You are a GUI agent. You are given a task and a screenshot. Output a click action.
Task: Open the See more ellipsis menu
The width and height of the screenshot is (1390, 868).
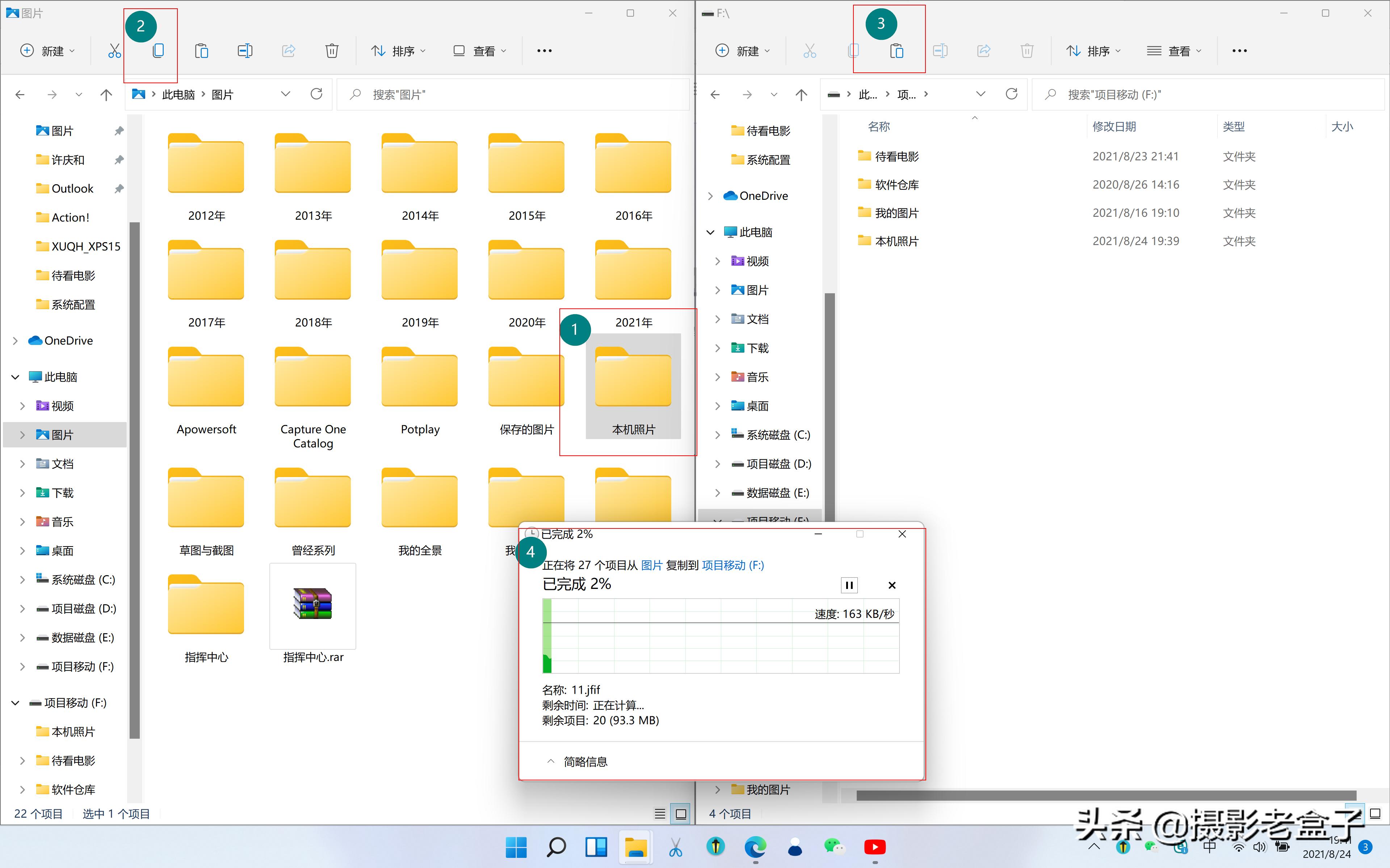coord(544,51)
